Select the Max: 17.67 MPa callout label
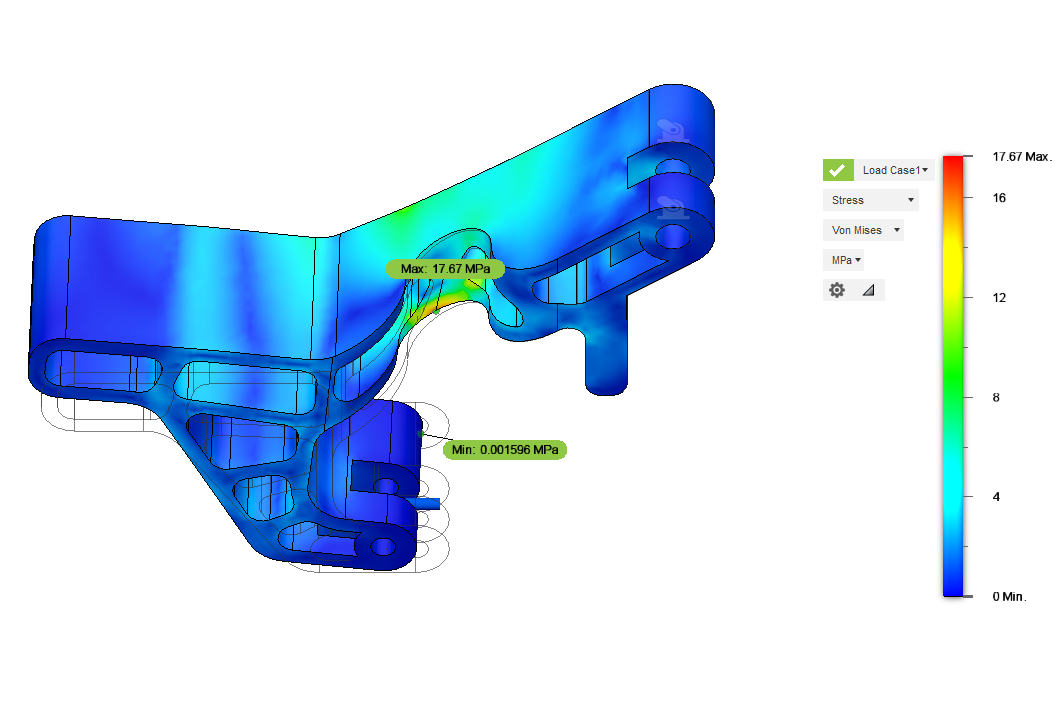1057x705 pixels. (x=445, y=269)
